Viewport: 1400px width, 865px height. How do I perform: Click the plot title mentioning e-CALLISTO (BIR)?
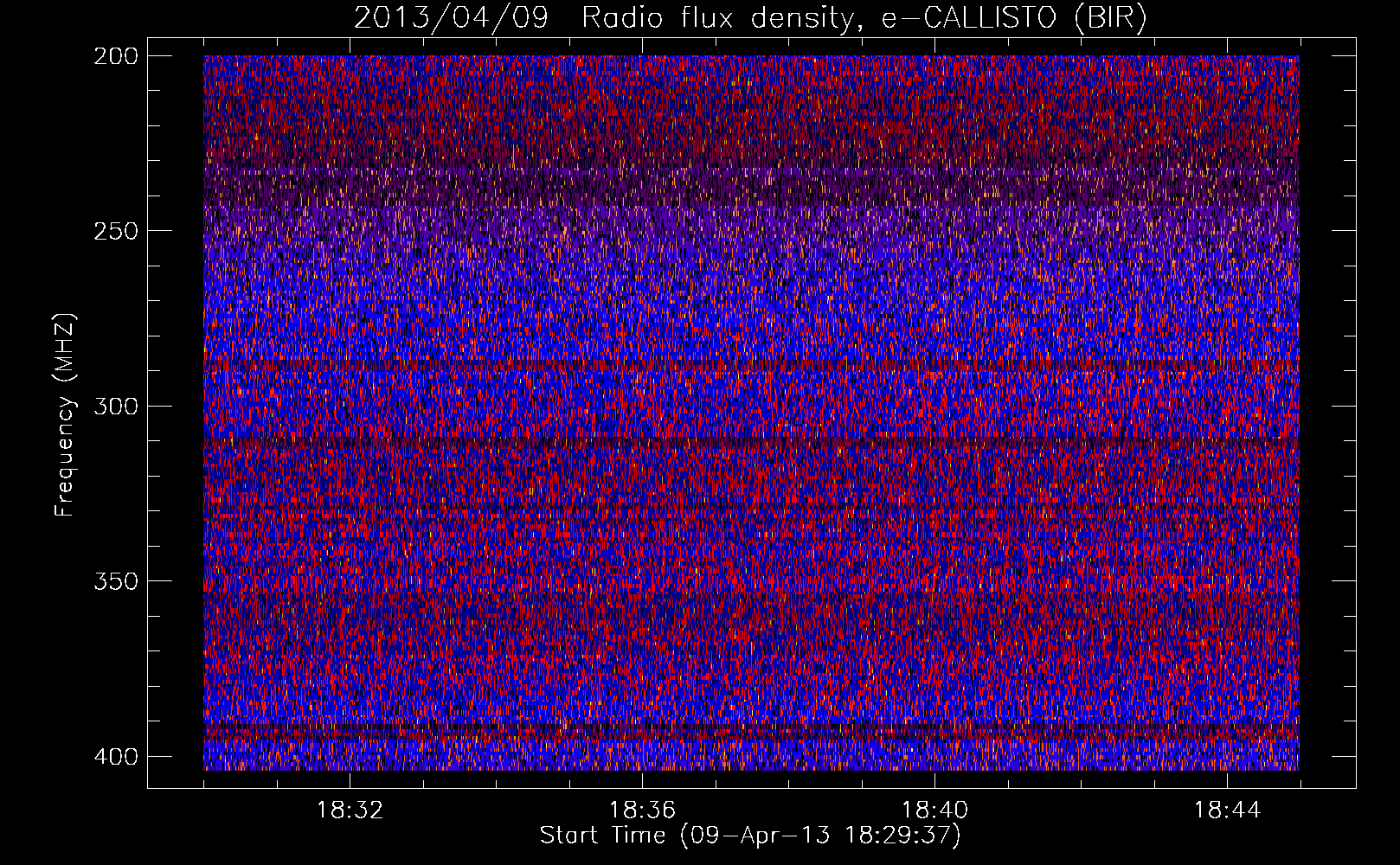[750, 18]
